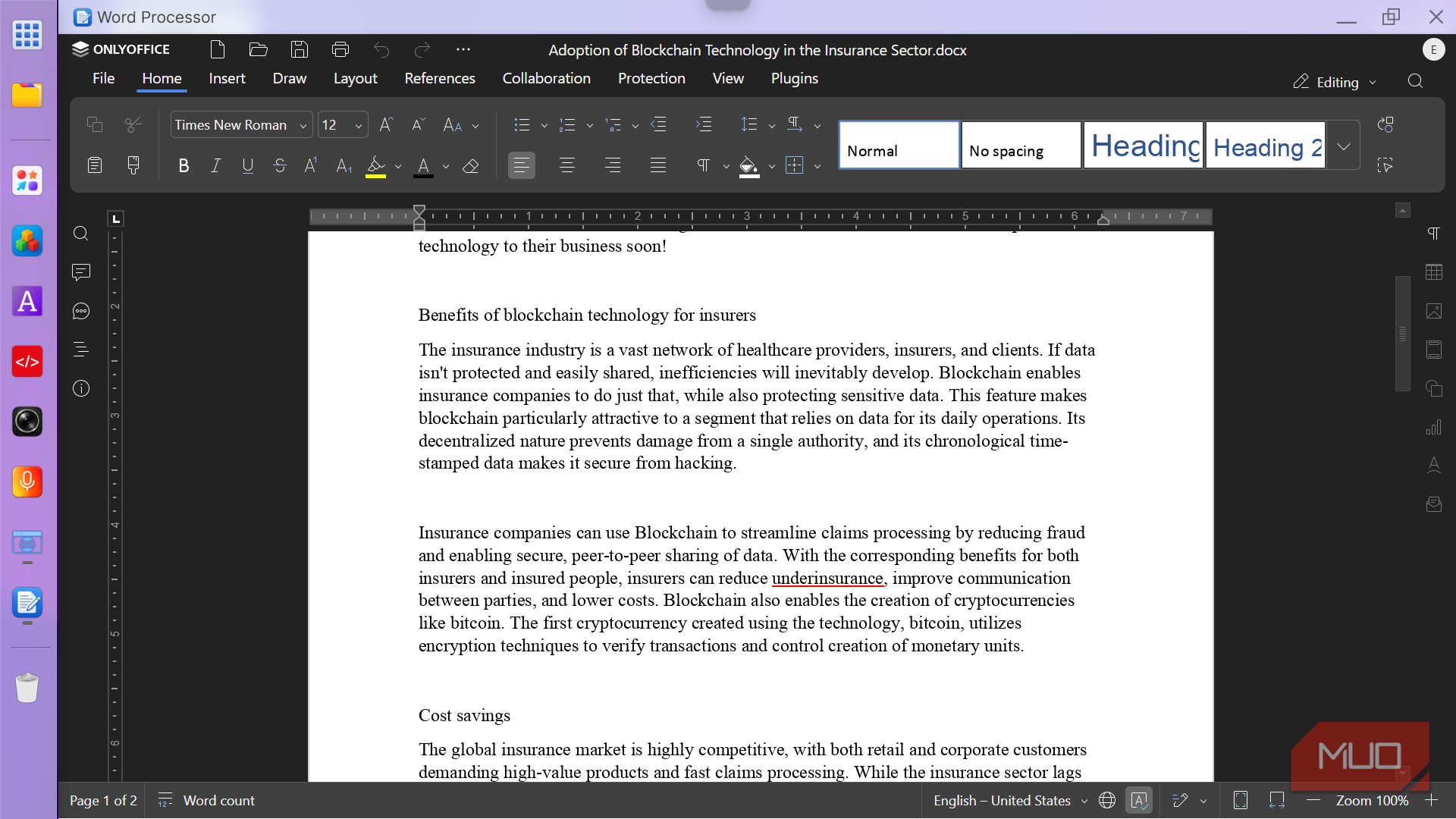Toggle Underline formatting
The image size is (1456, 819).
pos(248,165)
